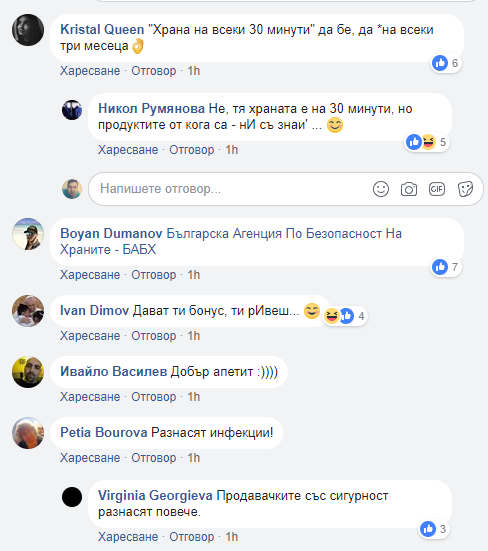View likes on Virginia Georgieva's reply
This screenshot has height=551, width=488.
434,529
